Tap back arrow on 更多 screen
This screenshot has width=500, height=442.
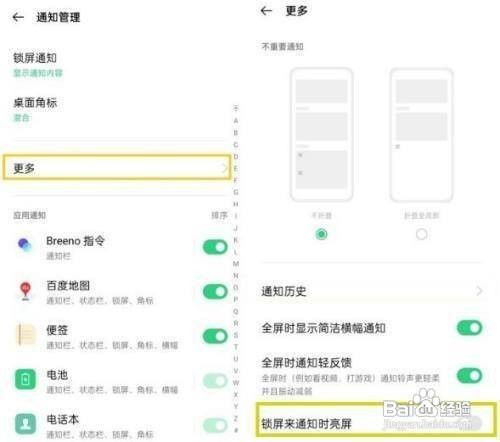[266, 11]
